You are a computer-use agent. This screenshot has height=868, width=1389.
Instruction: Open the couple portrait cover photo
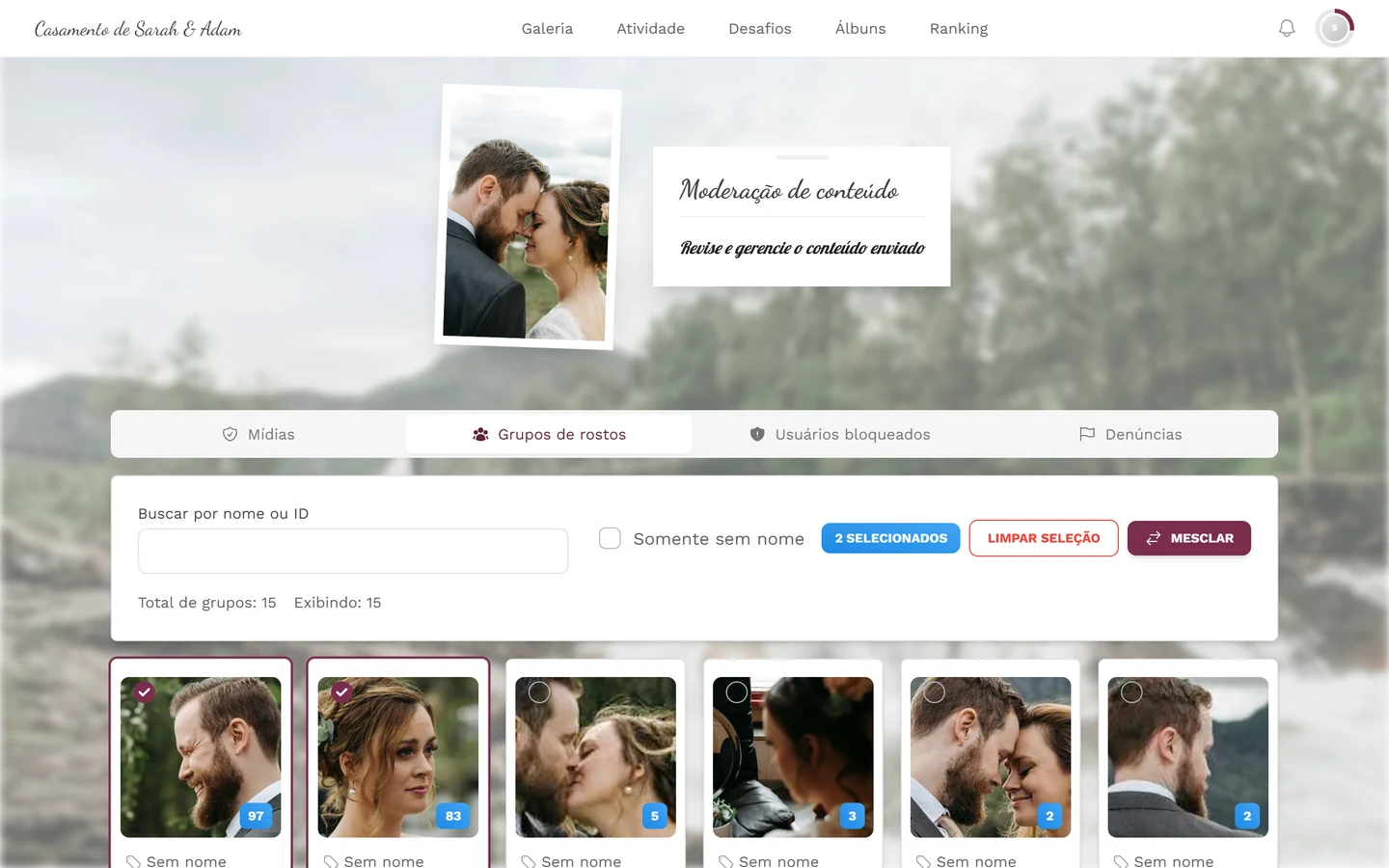[528, 217]
